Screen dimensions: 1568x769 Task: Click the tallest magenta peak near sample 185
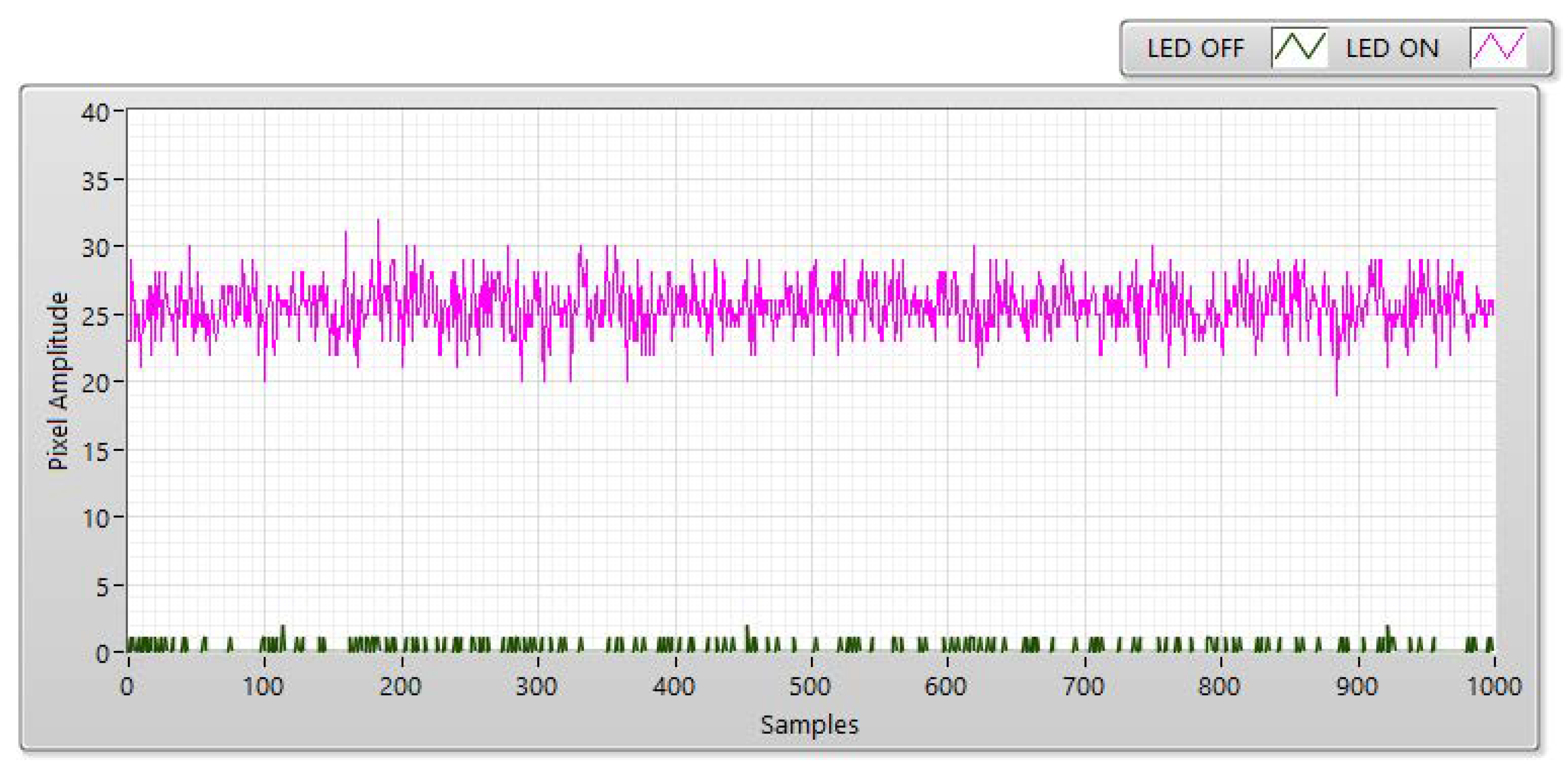pos(378,222)
